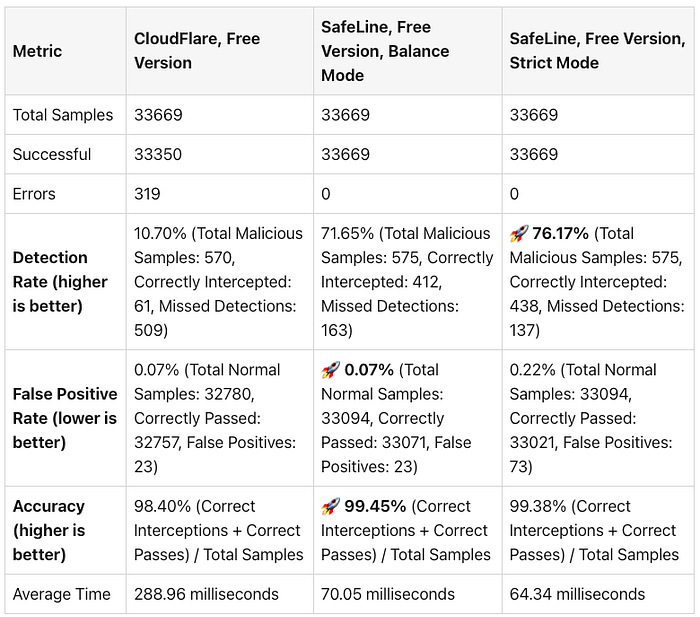Click the rocket icon beside 76.17%
Viewport: 700px width, 617px height.
(519, 233)
